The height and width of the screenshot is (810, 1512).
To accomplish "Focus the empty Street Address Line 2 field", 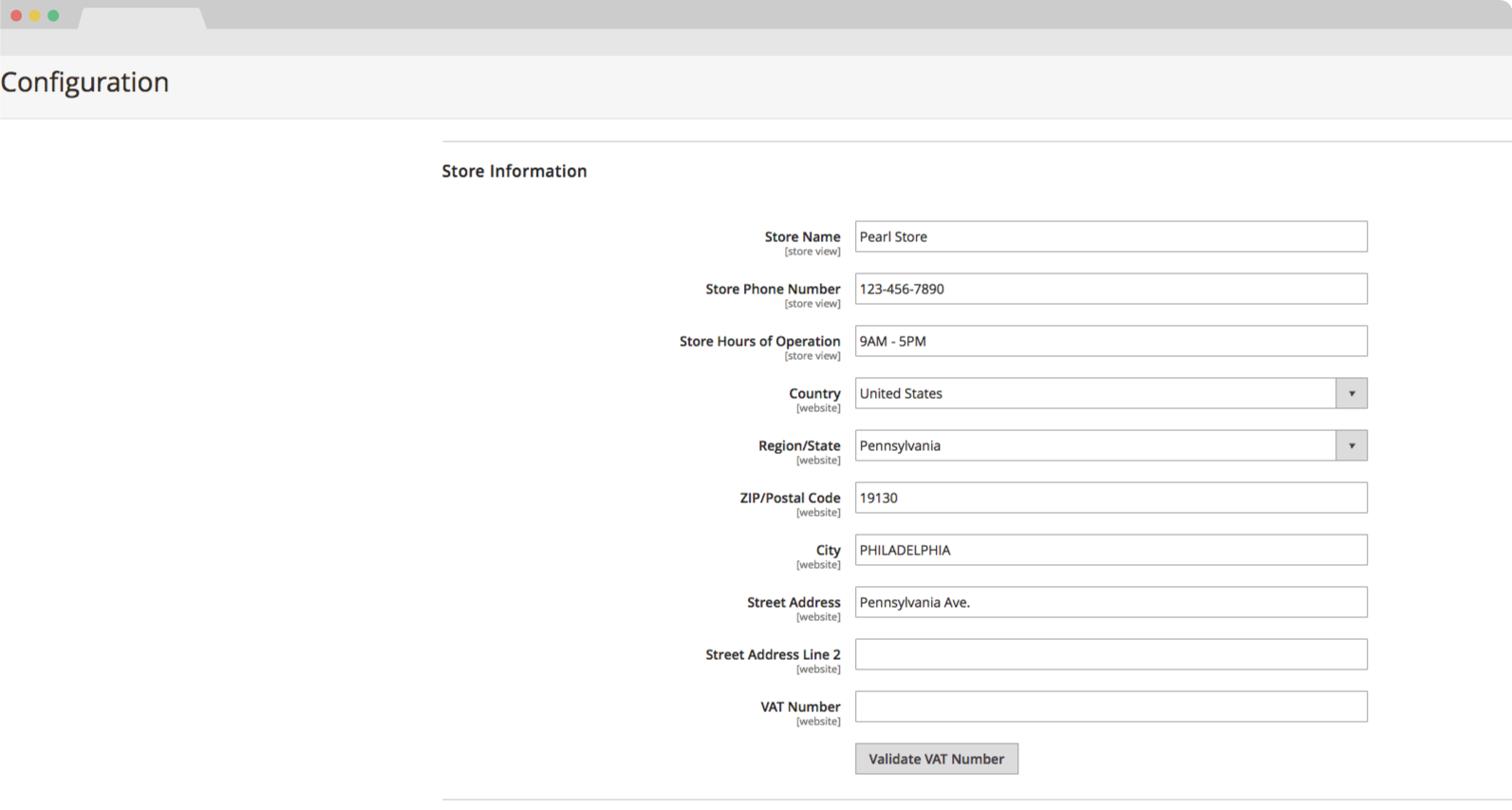I will [x=1111, y=654].
